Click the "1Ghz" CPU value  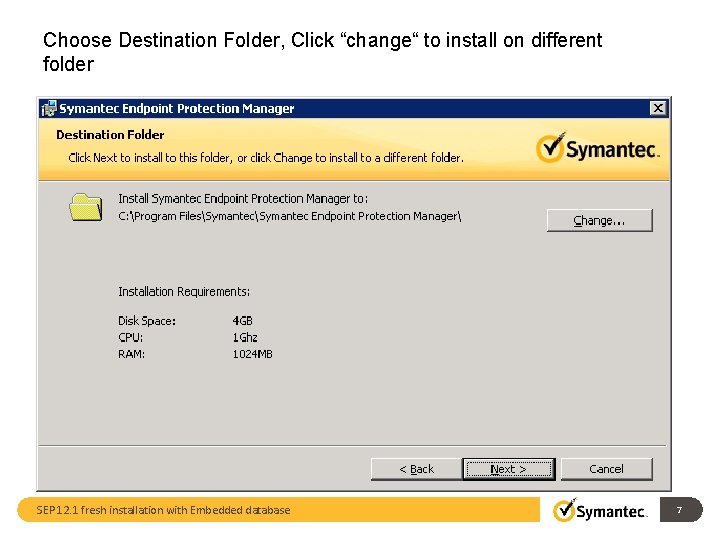click(245, 338)
